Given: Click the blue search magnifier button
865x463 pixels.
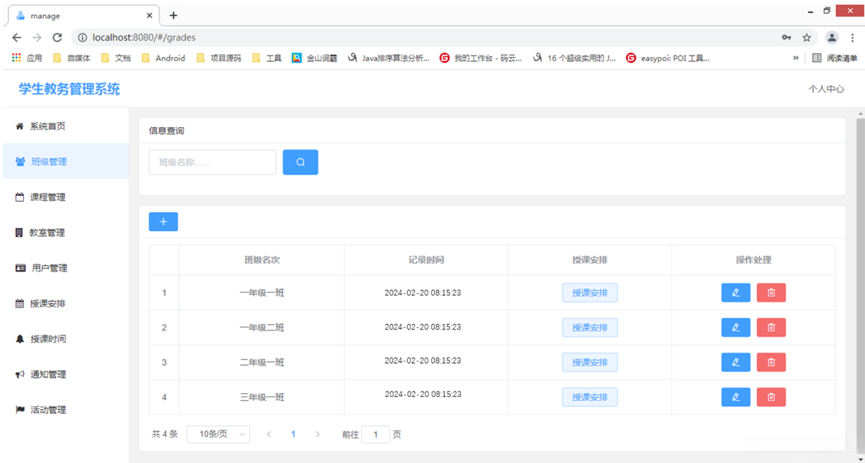Looking at the screenshot, I should point(300,162).
